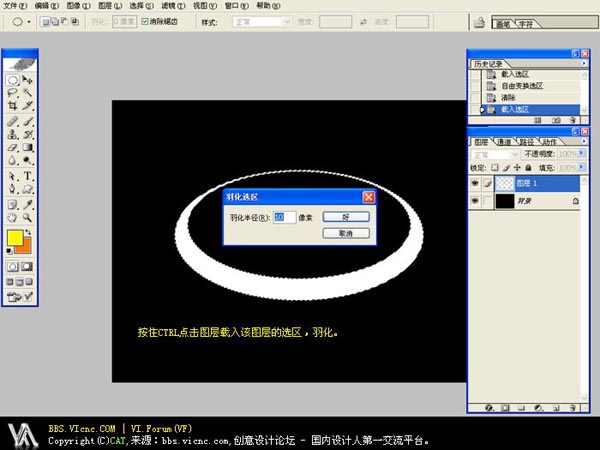
Task: Select the Hand tool
Action: pyautogui.click(x=13, y=216)
